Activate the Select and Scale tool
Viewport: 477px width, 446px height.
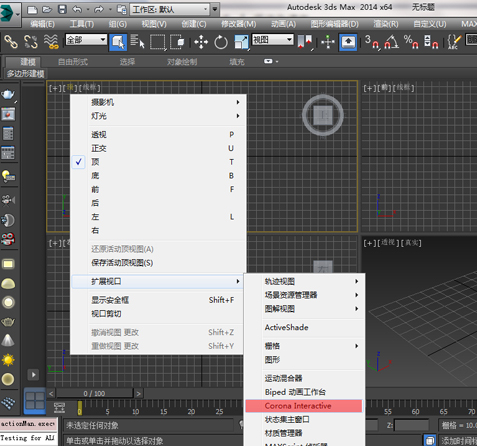pos(241,42)
